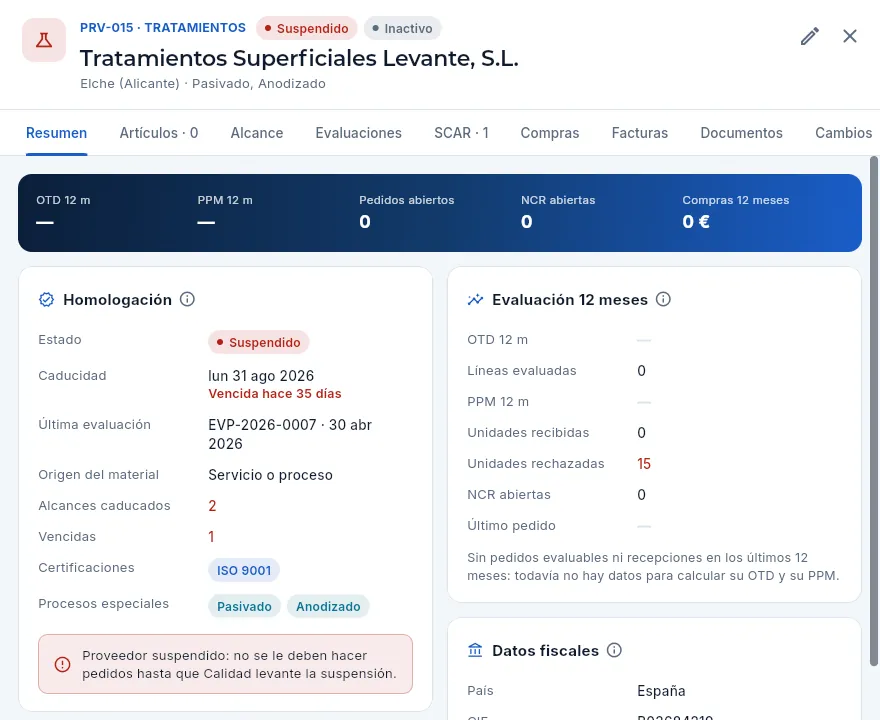Select the Resumen tab
The height and width of the screenshot is (720, 880).
pyautogui.click(x=57, y=133)
